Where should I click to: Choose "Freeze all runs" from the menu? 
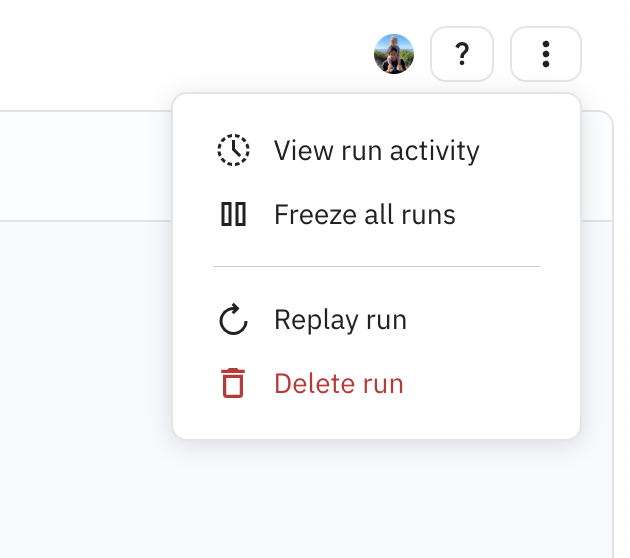(x=364, y=214)
